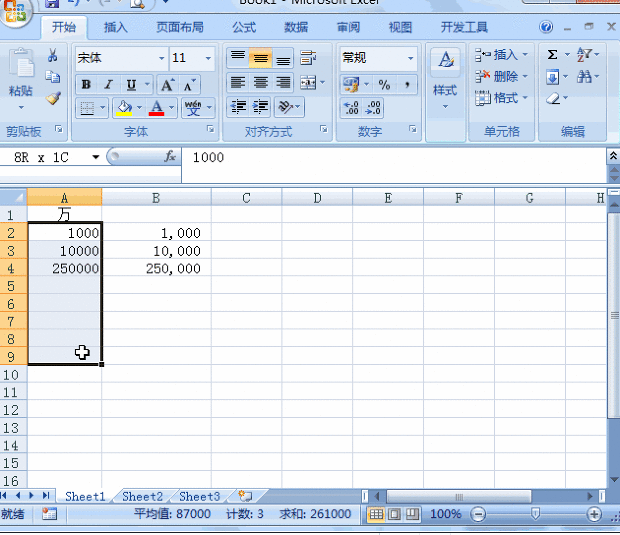Click Sort and Filter icon
The image size is (620, 535).
(584, 55)
